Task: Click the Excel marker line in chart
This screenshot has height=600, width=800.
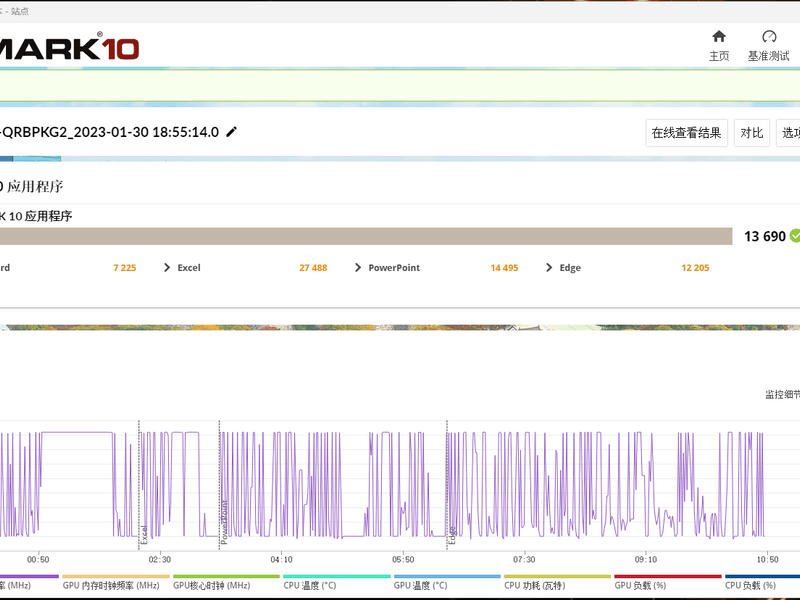Action: click(139, 485)
